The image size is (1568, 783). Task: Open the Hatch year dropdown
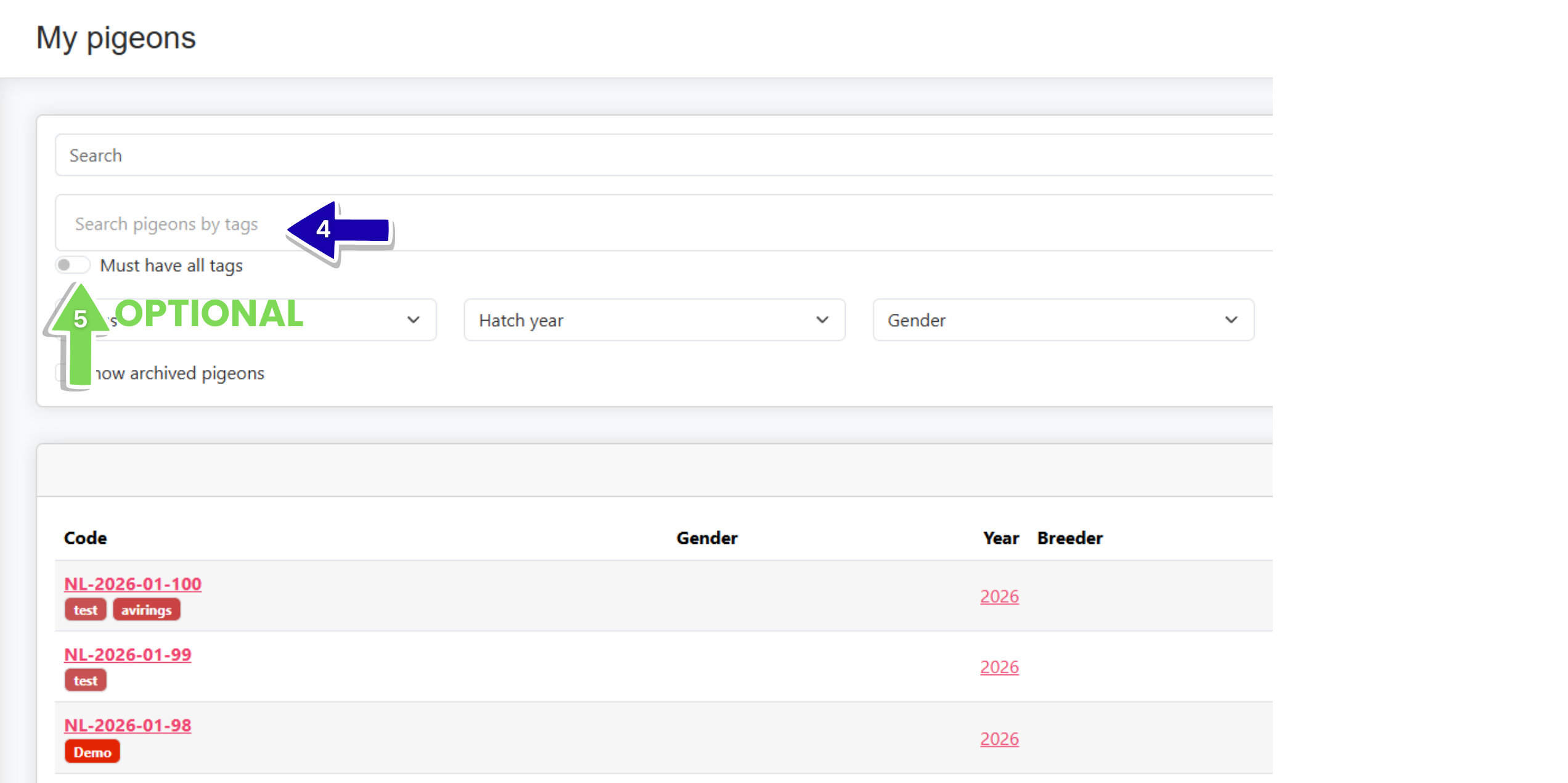[x=654, y=320]
